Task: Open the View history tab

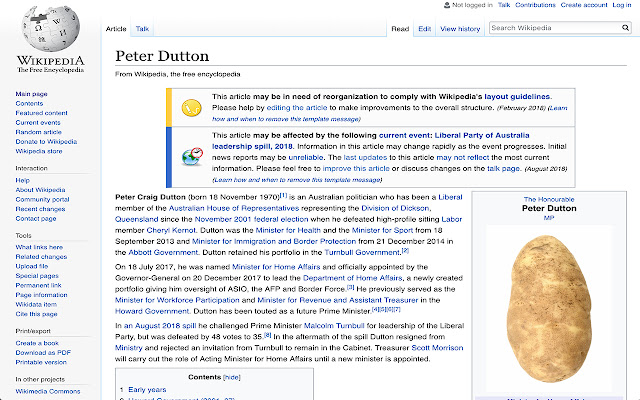Action: [460, 29]
